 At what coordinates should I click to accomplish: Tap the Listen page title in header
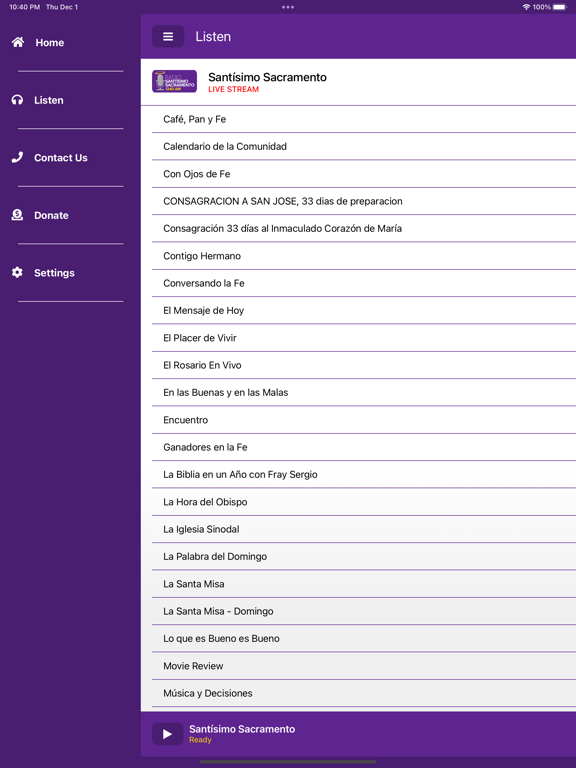[x=213, y=37]
